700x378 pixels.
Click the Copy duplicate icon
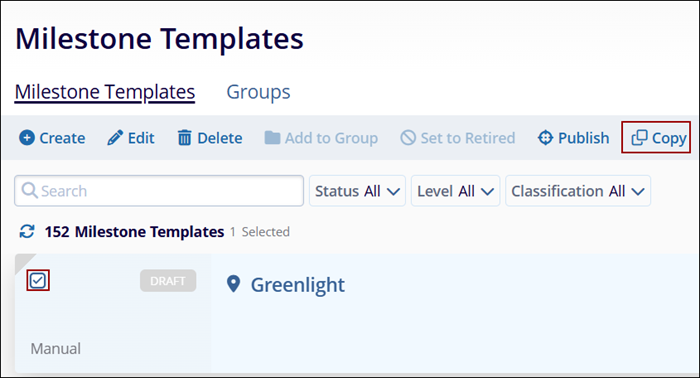tap(639, 138)
